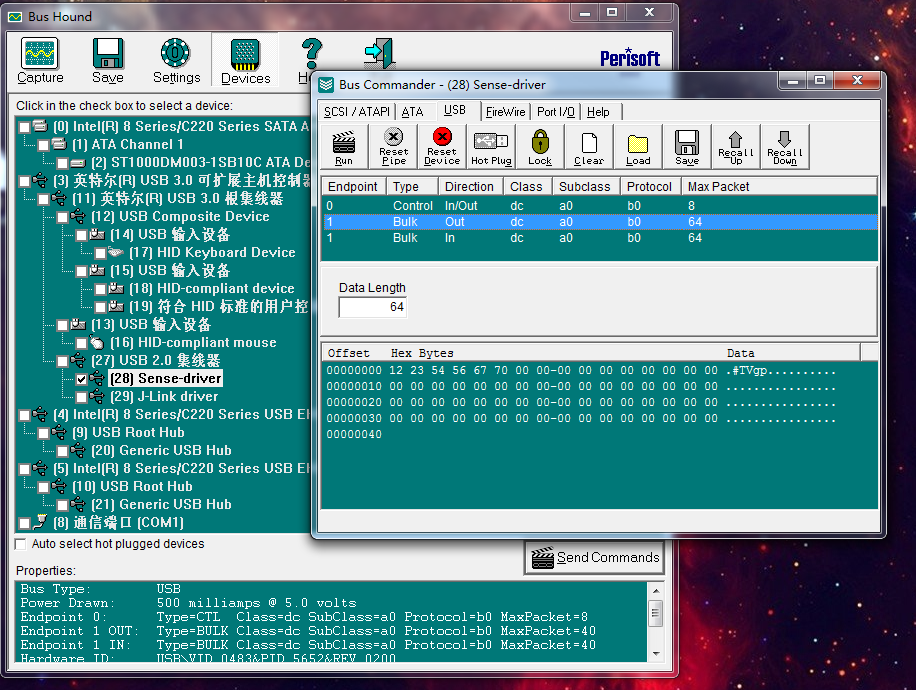The height and width of the screenshot is (690, 916).
Task: Open the FireWire tab
Action: (505, 112)
